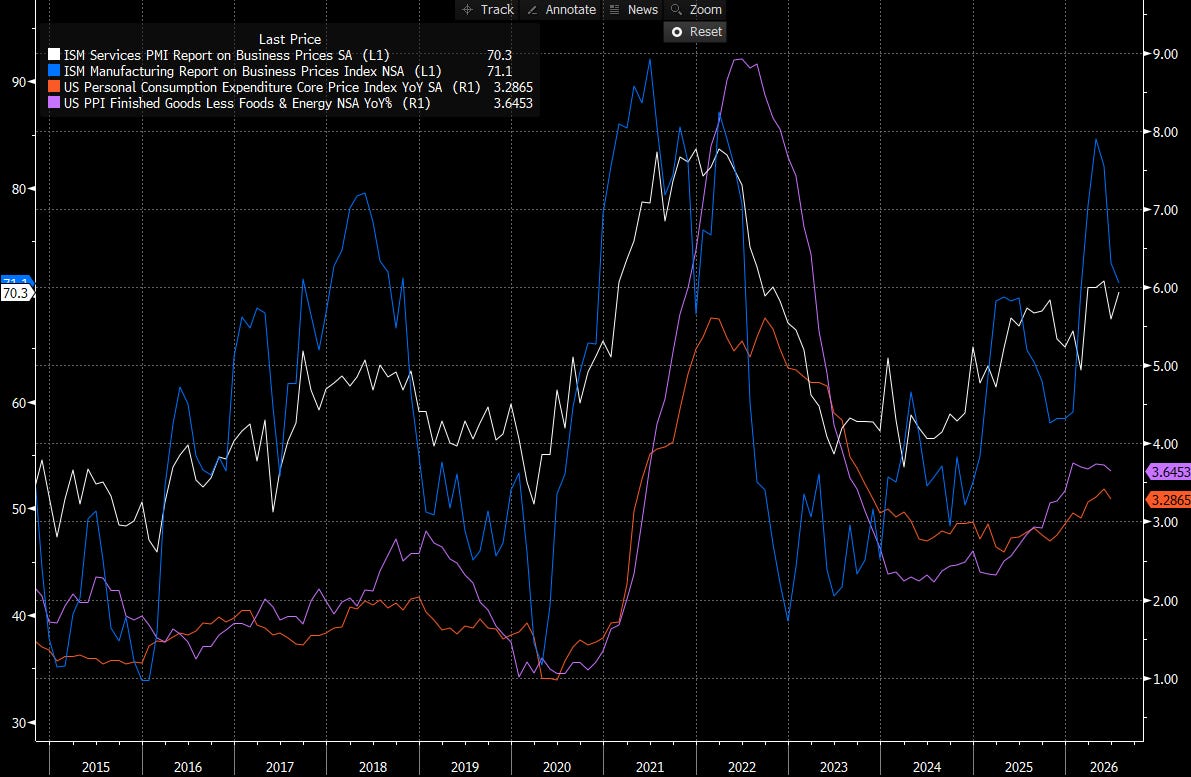1191x777 pixels.
Task: Click the 2018 year label on time axis
Action: click(372, 767)
